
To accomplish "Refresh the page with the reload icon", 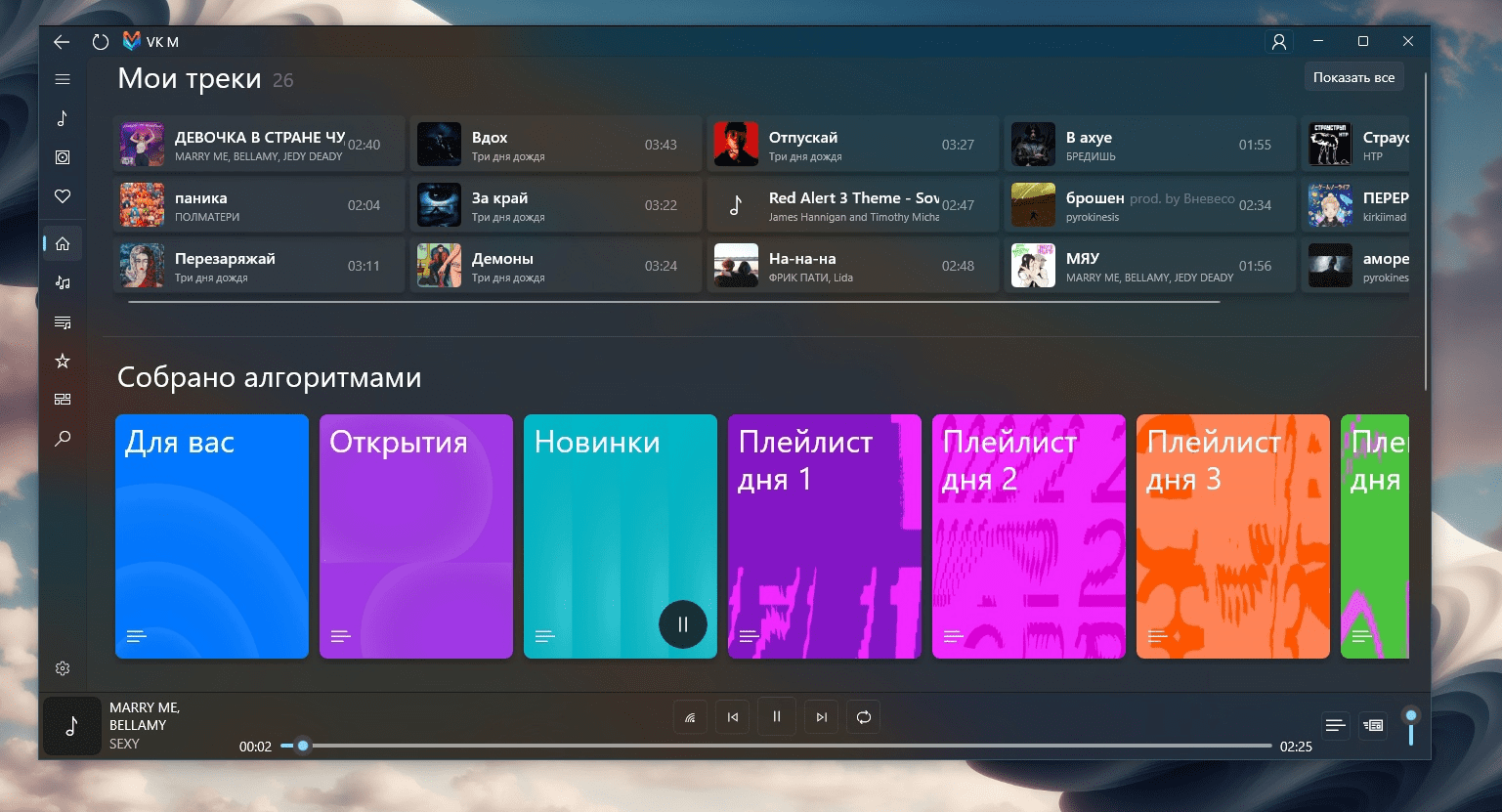I will [100, 42].
